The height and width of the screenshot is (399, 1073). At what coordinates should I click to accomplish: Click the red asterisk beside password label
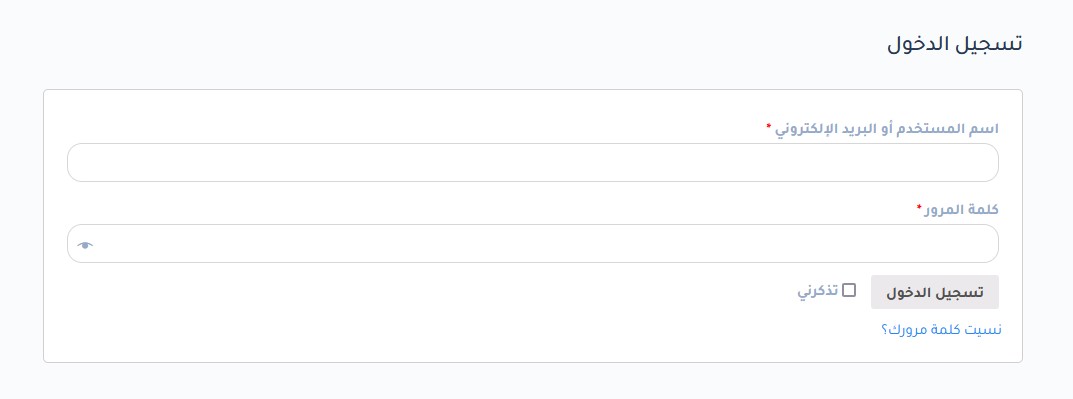pyautogui.click(x=919, y=207)
